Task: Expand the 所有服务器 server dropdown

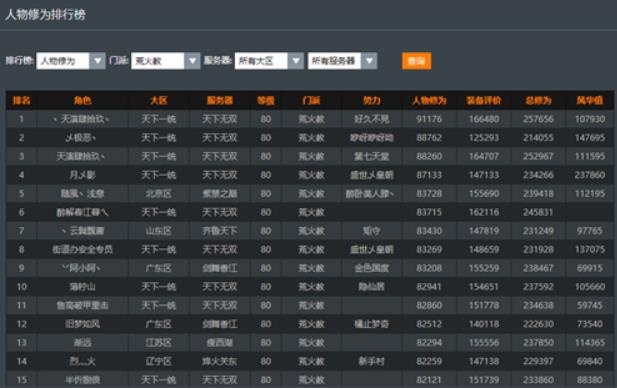Action: click(x=343, y=61)
